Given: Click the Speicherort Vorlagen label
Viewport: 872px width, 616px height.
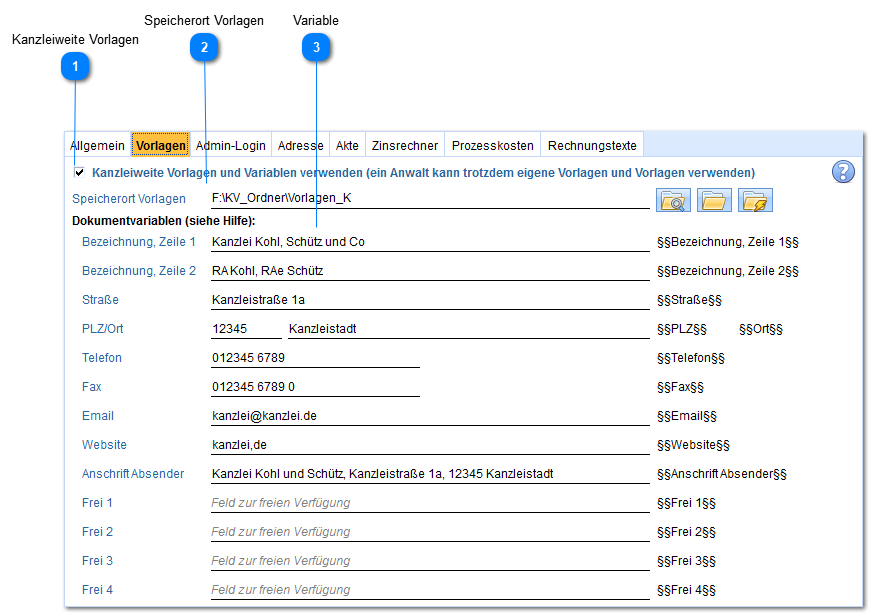Looking at the screenshot, I should 129,198.
